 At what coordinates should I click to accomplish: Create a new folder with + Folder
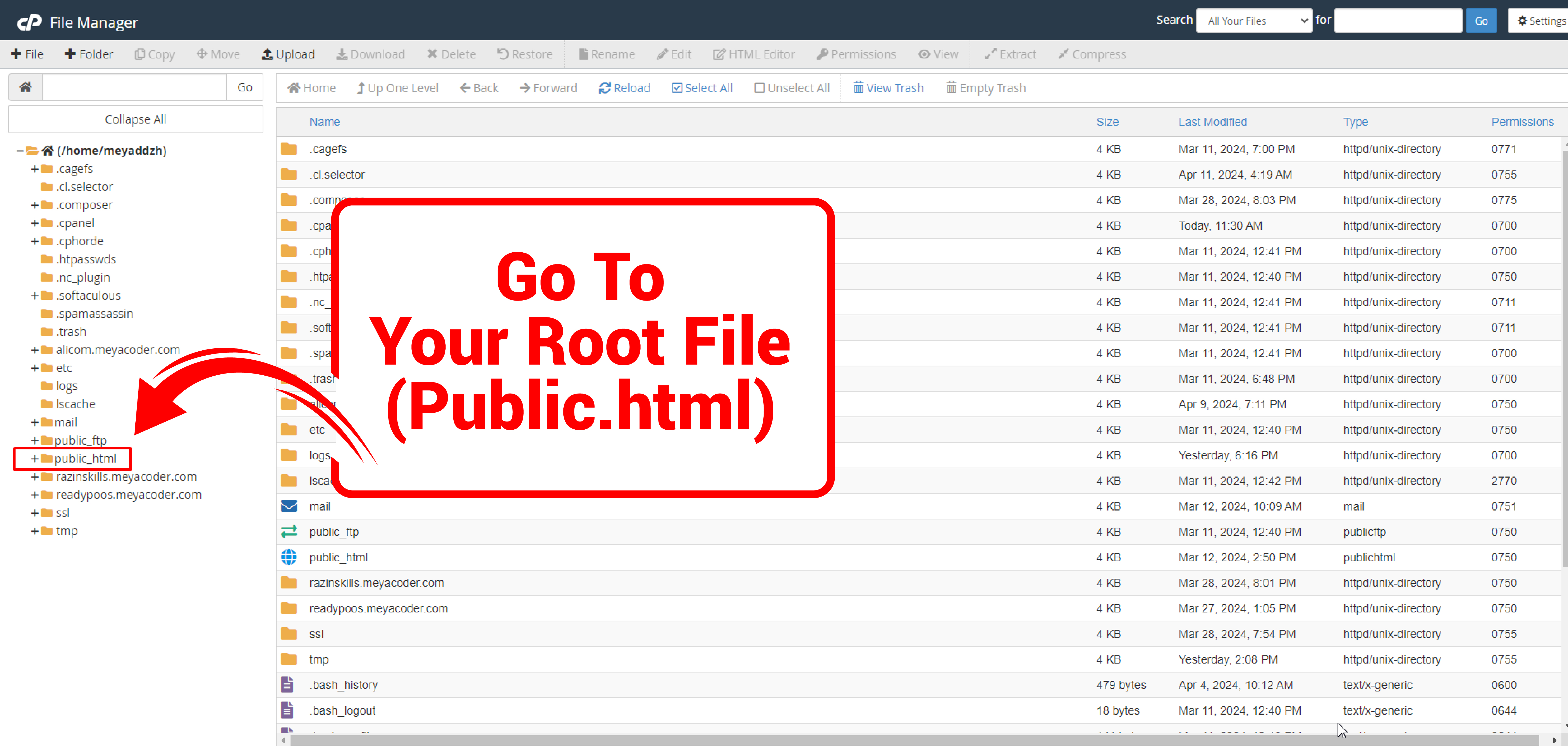click(89, 54)
